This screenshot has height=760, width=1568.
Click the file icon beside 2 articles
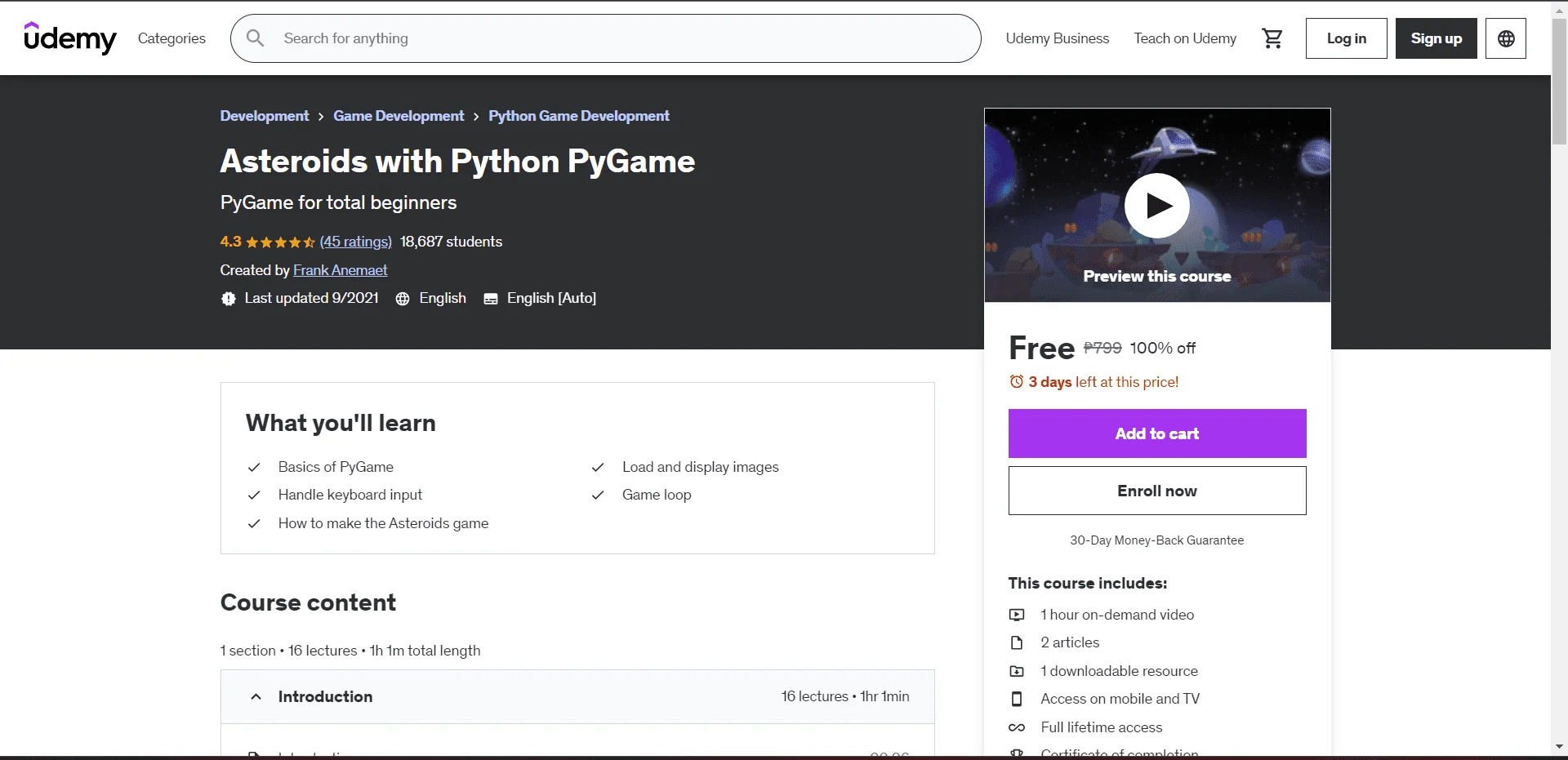1017,642
